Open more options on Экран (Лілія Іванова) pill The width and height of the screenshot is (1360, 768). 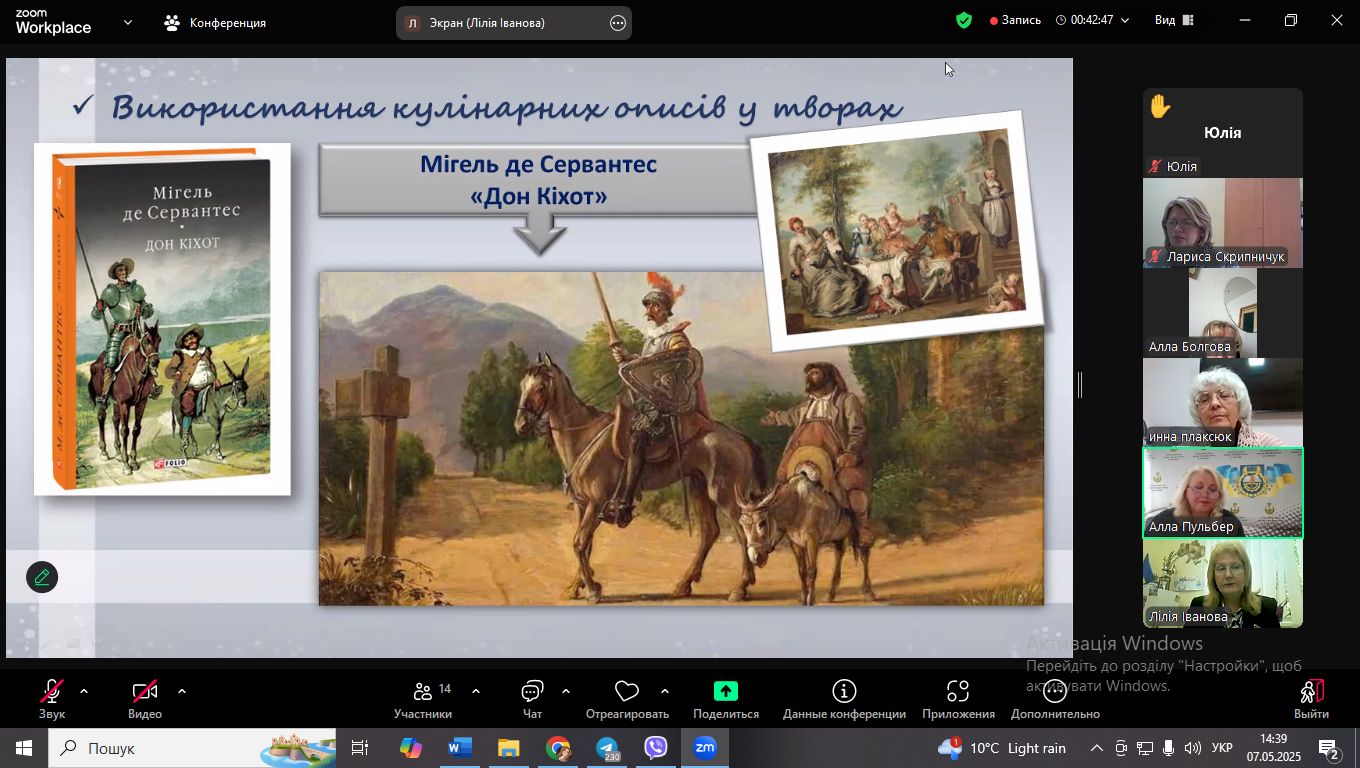(x=618, y=23)
